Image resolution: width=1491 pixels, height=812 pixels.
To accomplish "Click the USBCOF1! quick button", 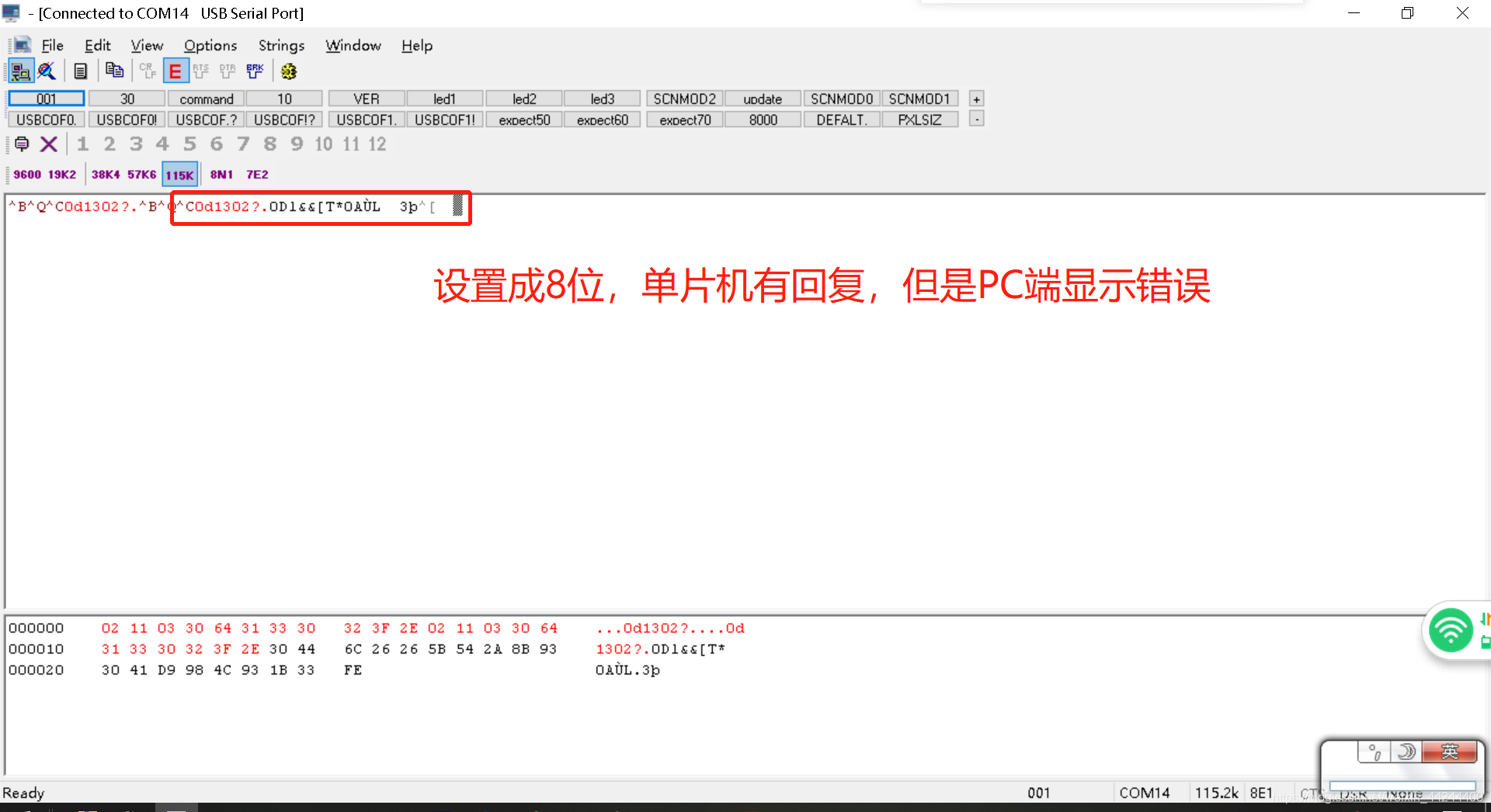I will (x=445, y=120).
